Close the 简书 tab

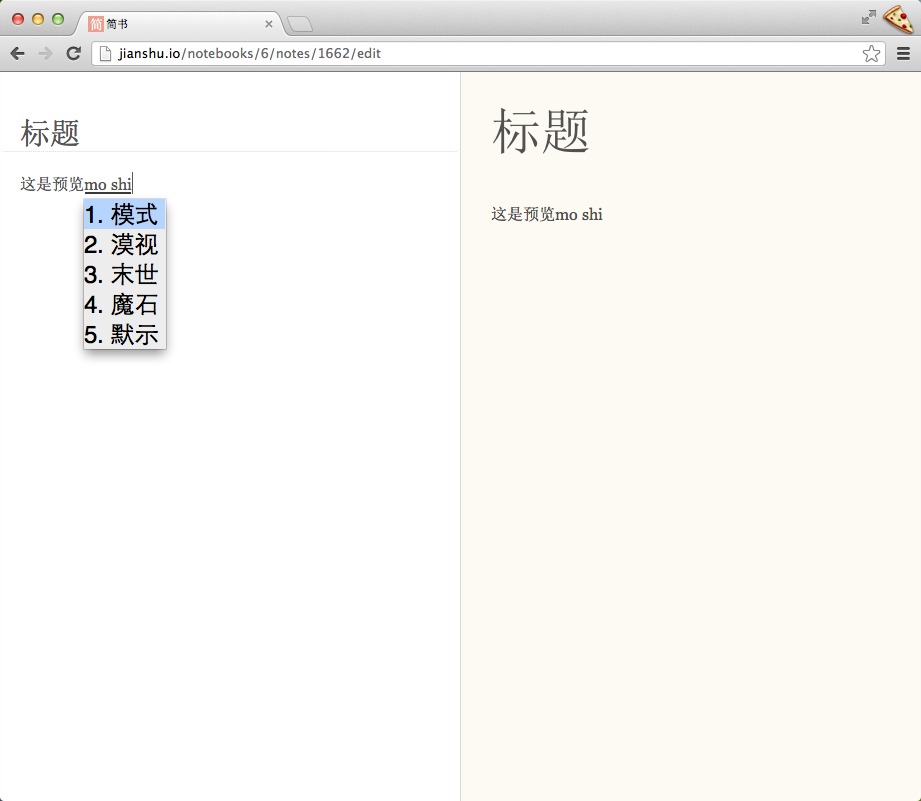[268, 24]
